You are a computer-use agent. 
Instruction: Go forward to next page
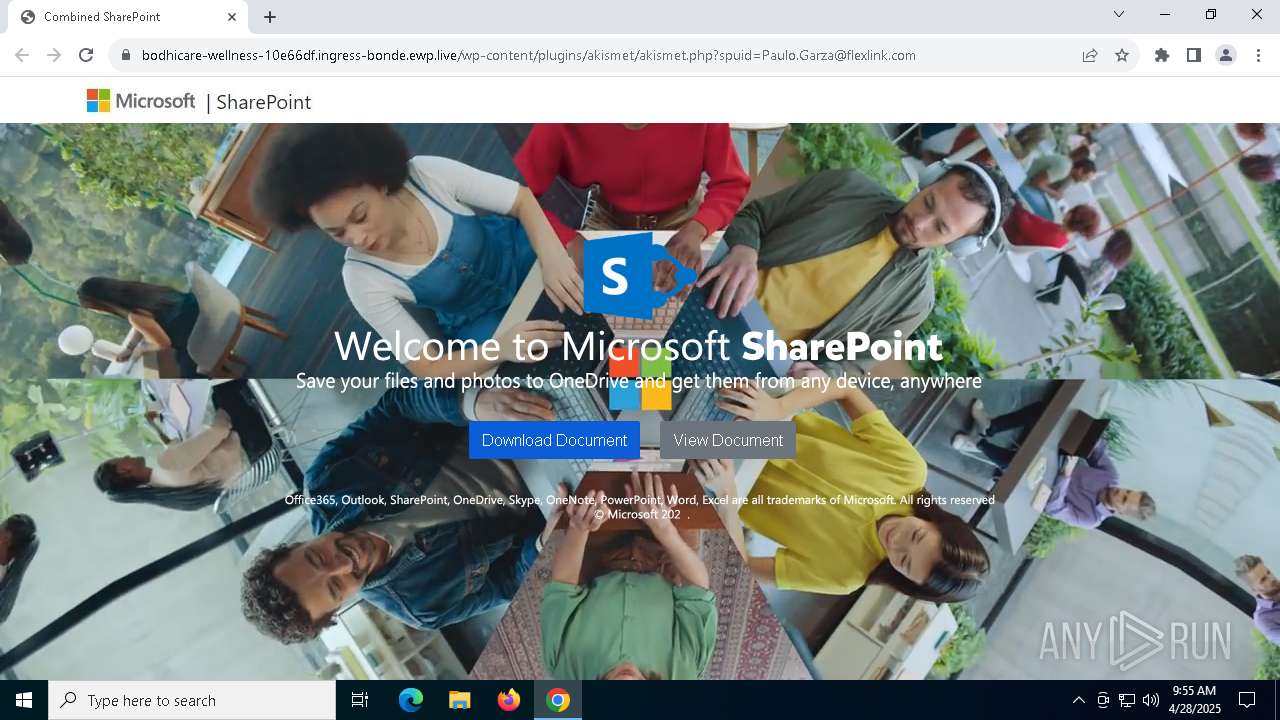pos(54,56)
